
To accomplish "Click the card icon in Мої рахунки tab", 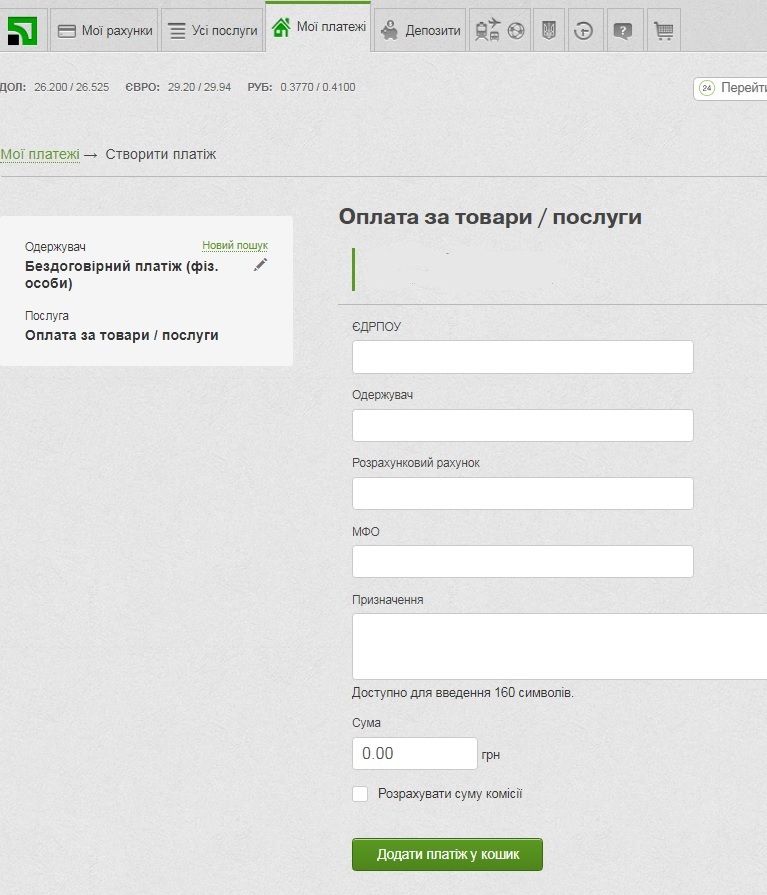I will (x=67, y=31).
